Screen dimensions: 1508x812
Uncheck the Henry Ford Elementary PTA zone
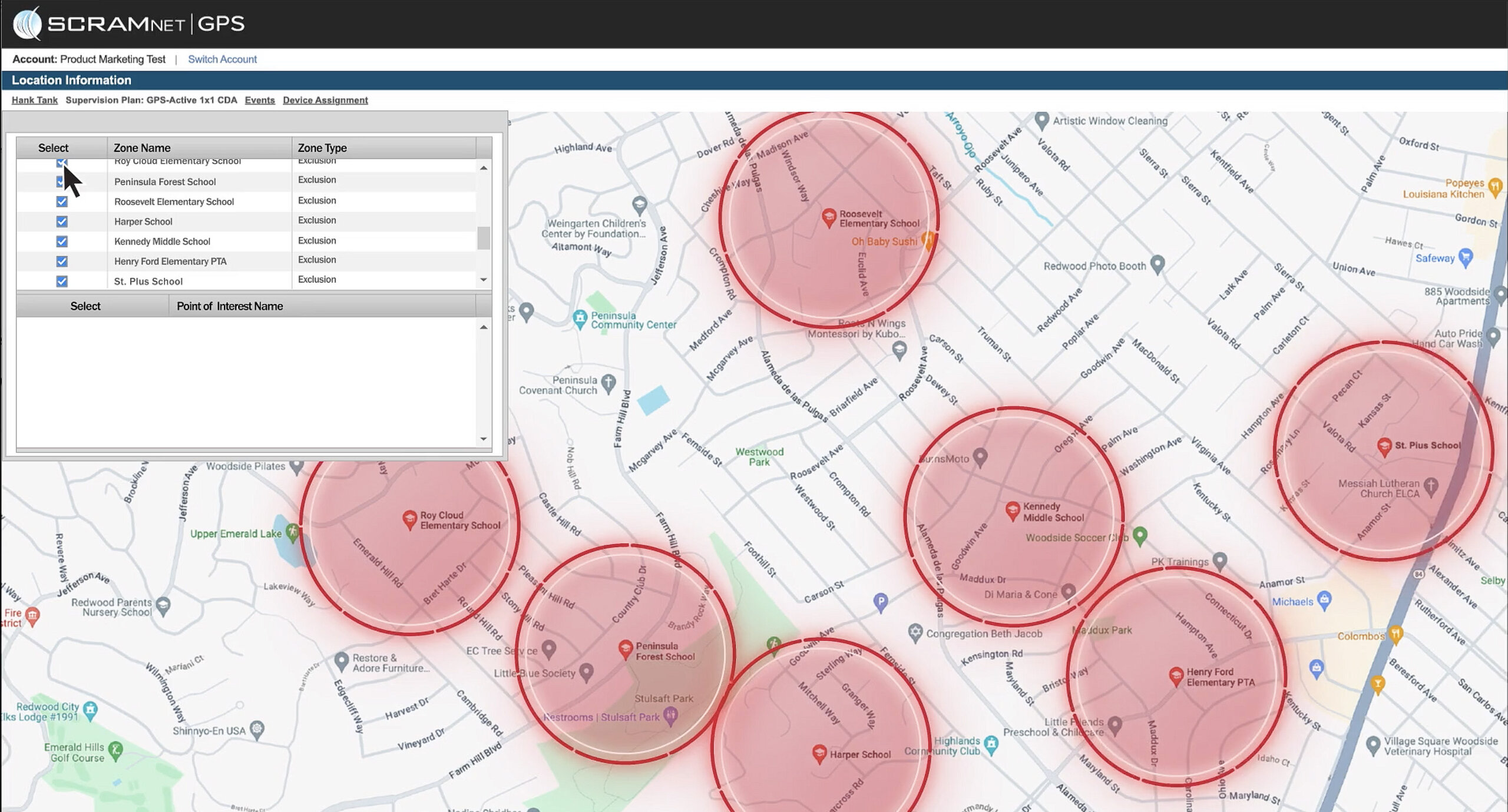[x=62, y=261]
